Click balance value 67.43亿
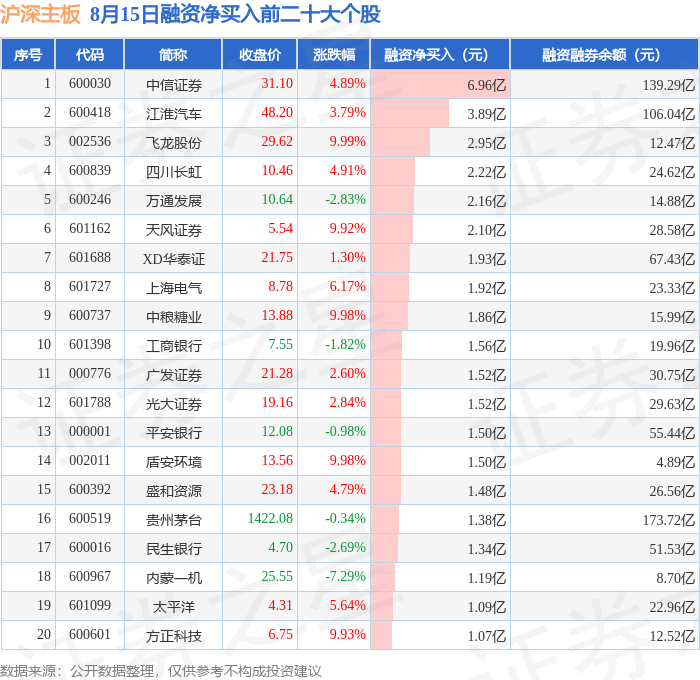The width and height of the screenshot is (700, 680). 672,259
